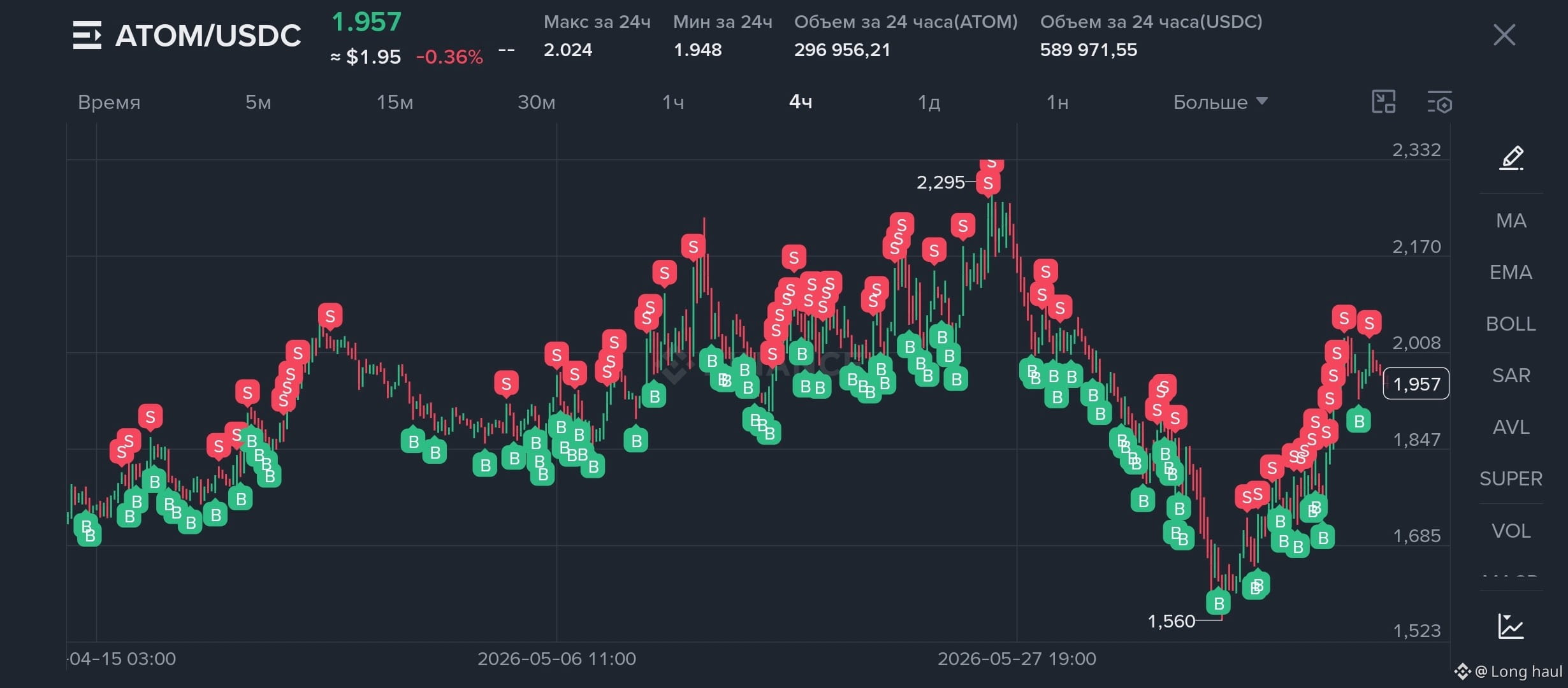Click the 2026-05-06 11:00 date label

point(556,659)
